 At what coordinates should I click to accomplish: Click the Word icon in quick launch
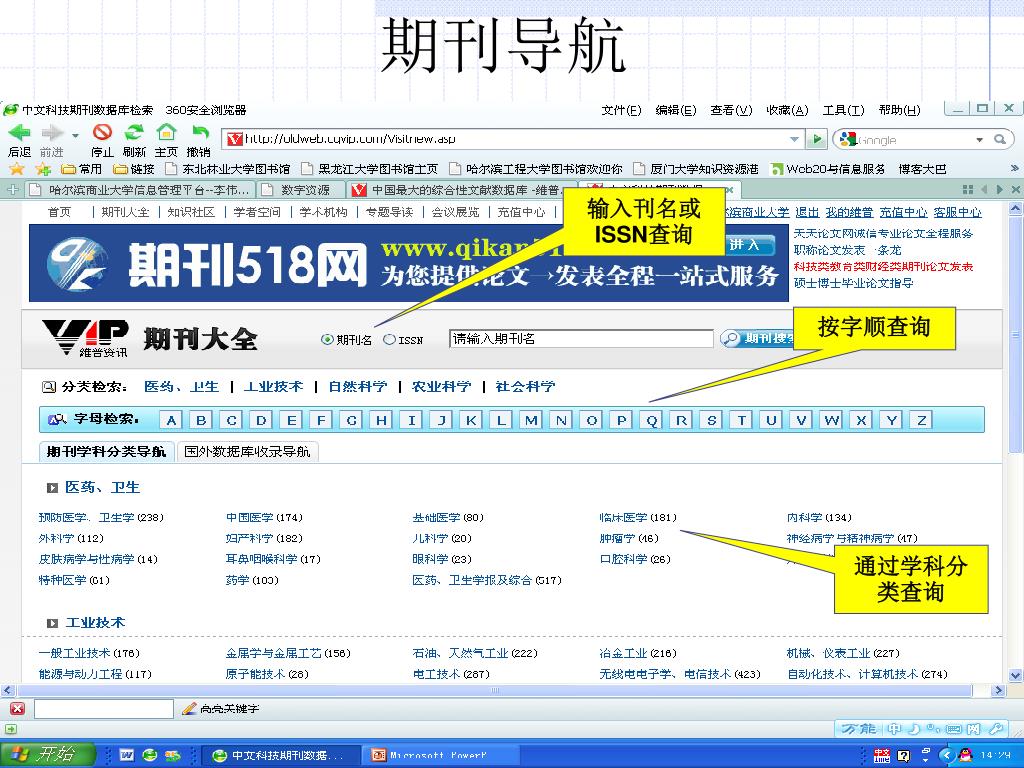(127, 755)
